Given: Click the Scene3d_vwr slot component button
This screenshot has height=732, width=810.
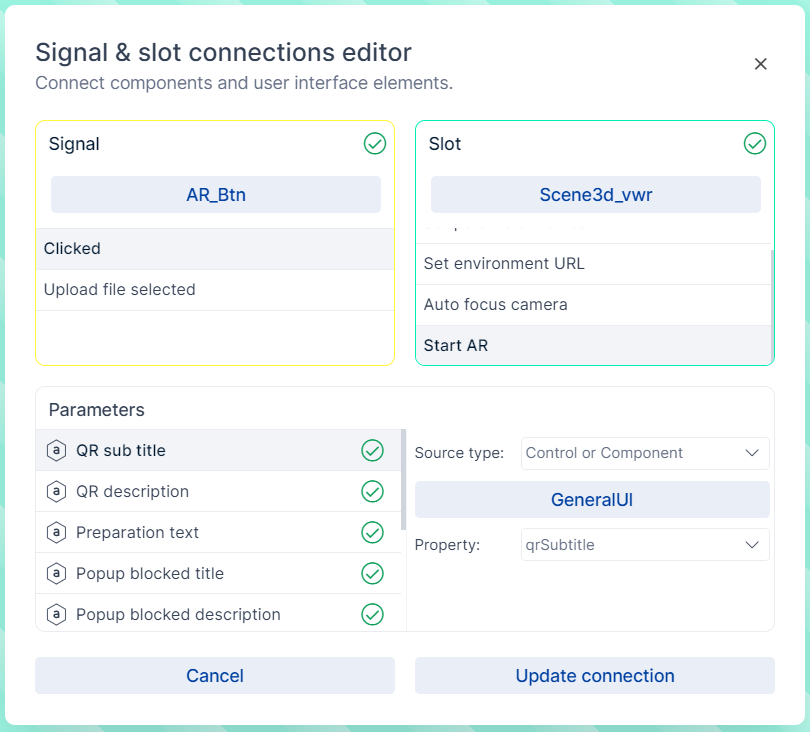Looking at the screenshot, I should tap(596, 195).
